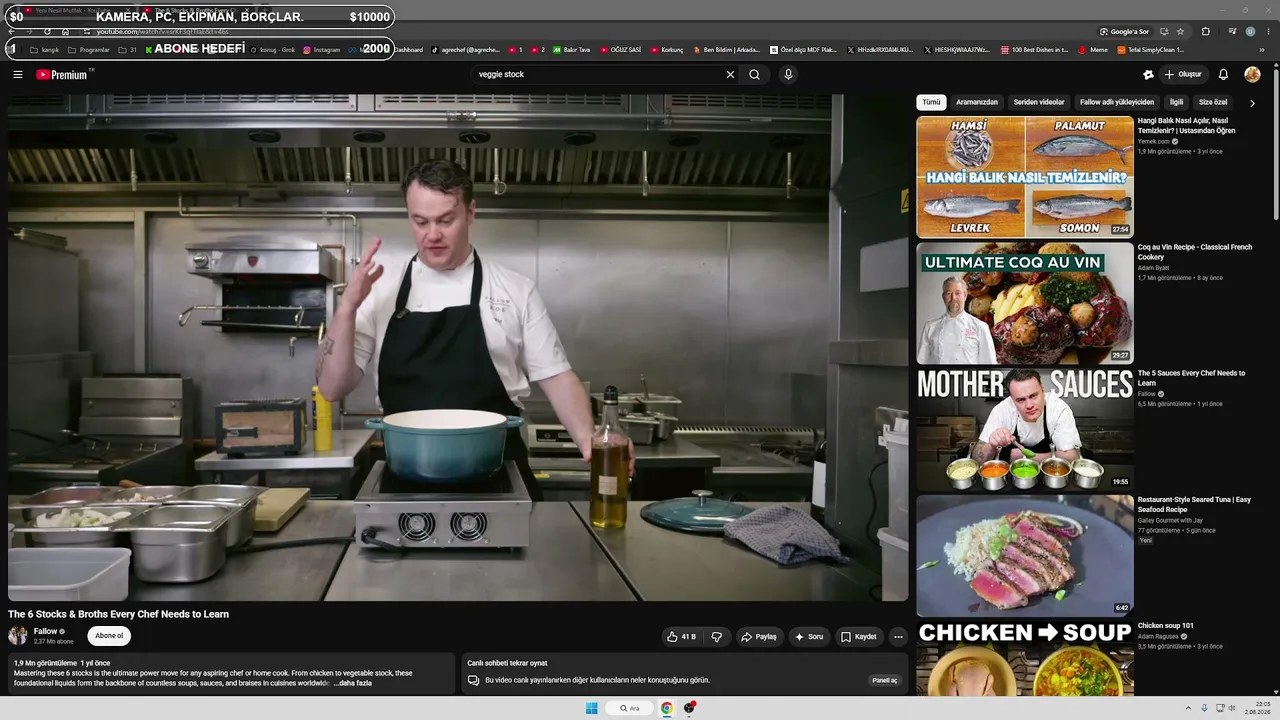Open the Meme bookmark
Screen dimensions: 1280x720
1093,50
